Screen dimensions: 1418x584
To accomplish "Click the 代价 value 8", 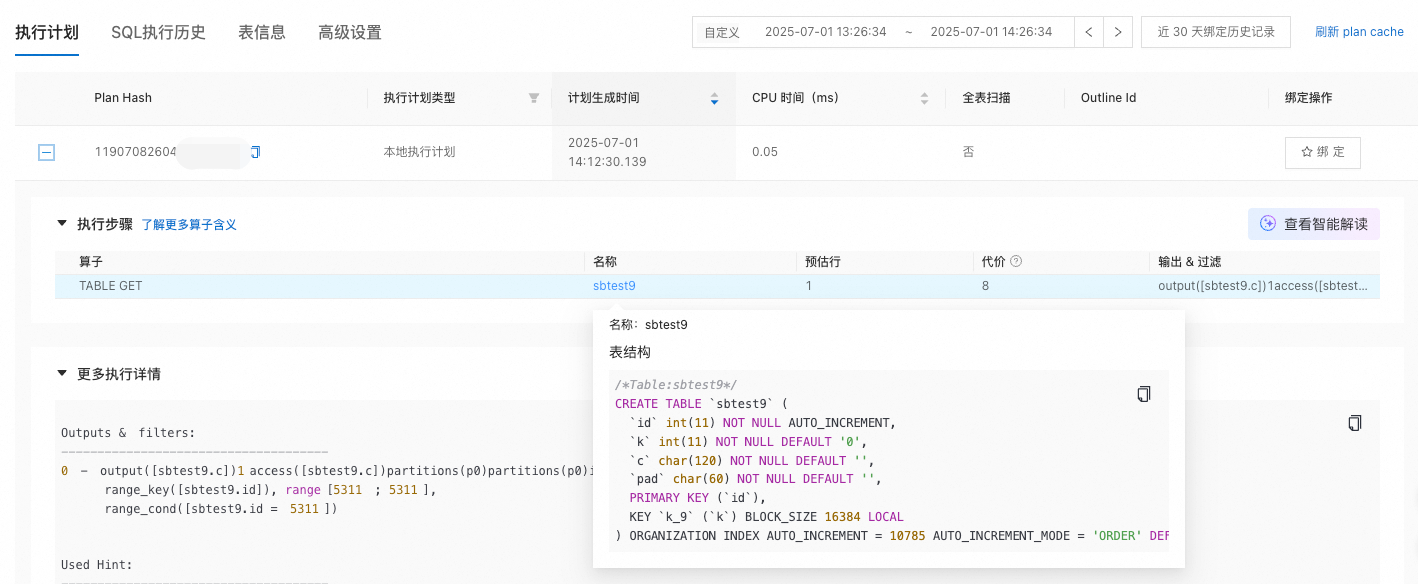I will (x=986, y=286).
